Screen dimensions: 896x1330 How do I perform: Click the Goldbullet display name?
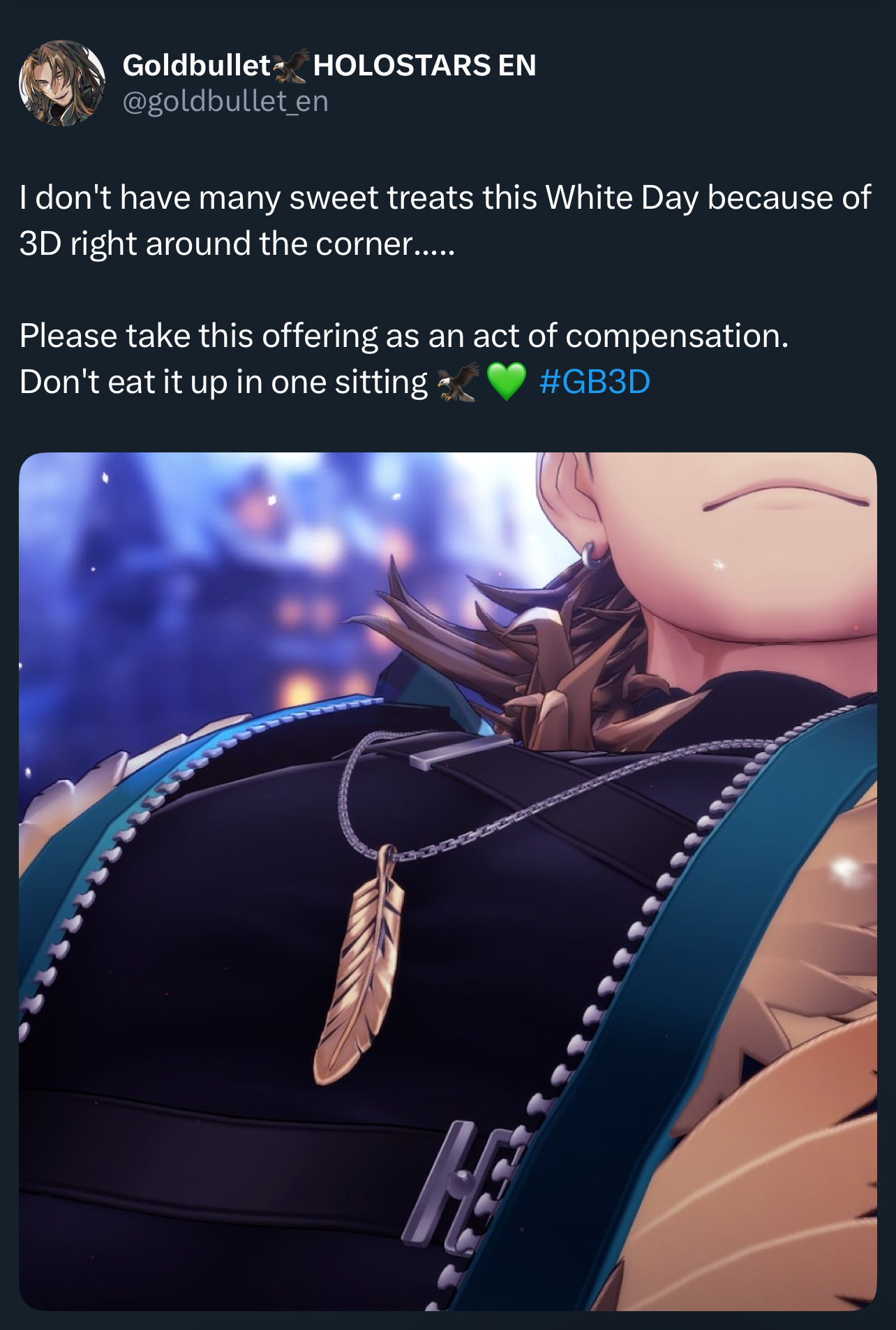click(x=196, y=66)
